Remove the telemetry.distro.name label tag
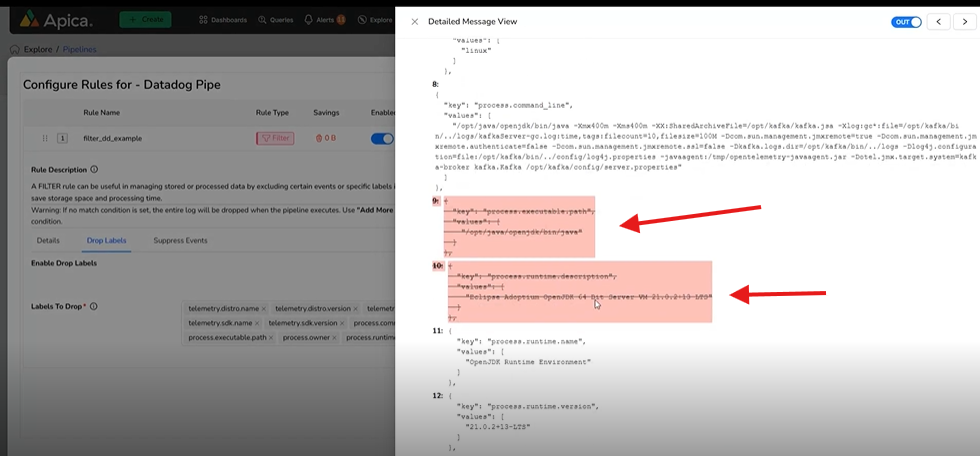 click(262, 310)
